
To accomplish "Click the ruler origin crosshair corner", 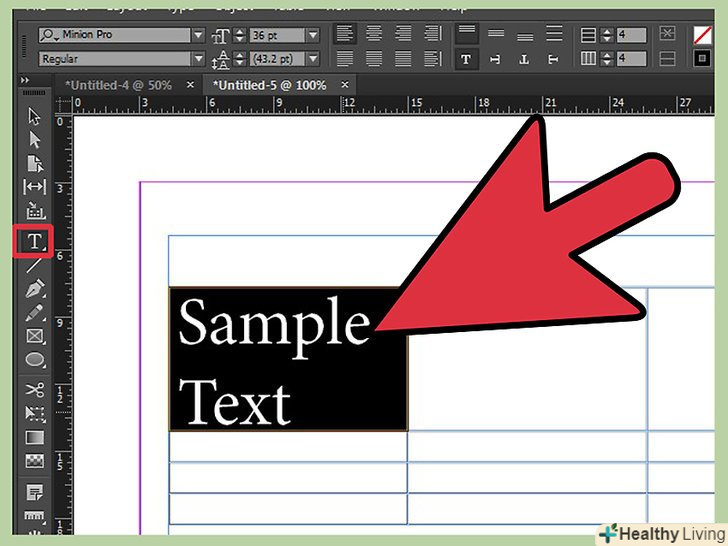I will [64, 105].
